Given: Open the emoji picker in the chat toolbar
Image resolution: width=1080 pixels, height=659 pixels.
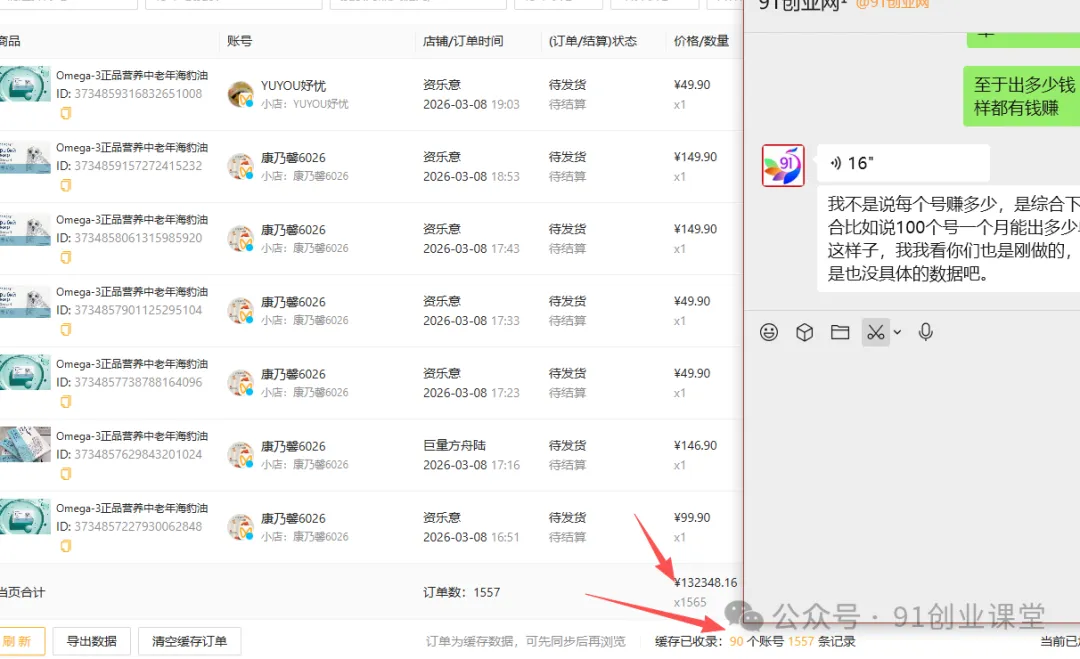Looking at the screenshot, I should [769, 331].
